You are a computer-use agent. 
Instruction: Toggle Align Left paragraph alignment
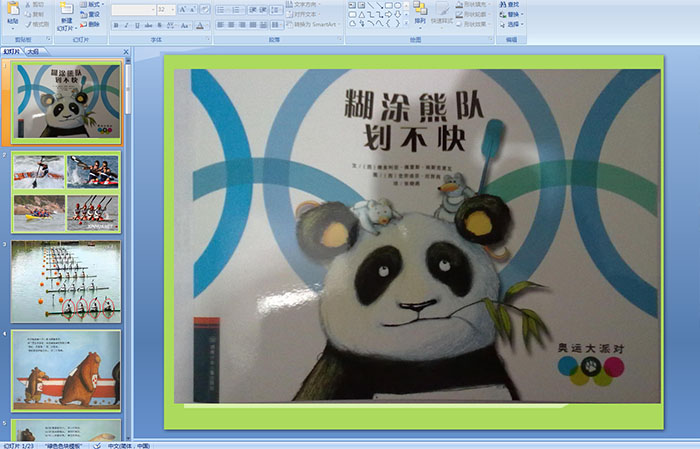(221, 25)
